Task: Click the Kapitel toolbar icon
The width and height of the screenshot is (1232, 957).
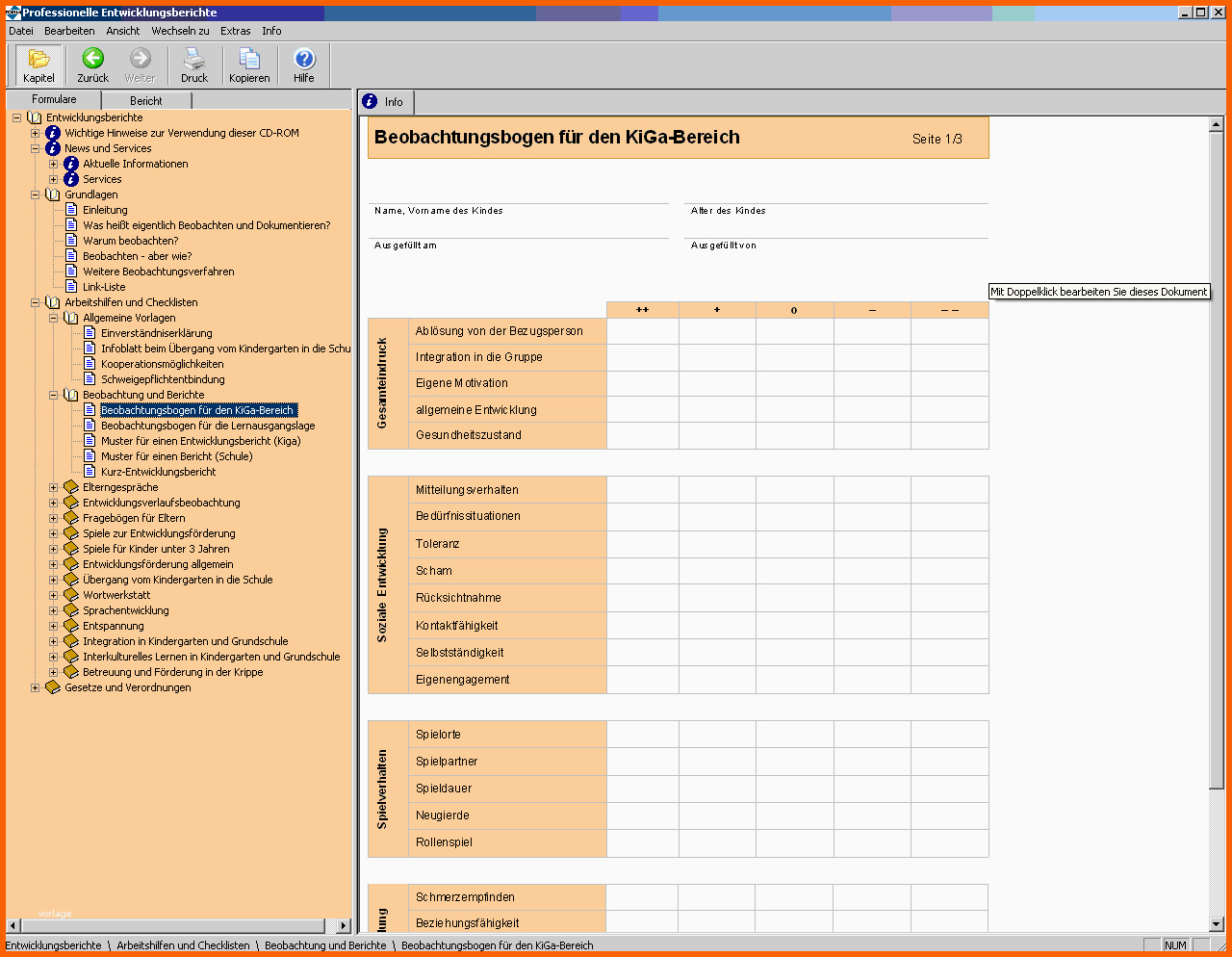Action: click(x=38, y=59)
